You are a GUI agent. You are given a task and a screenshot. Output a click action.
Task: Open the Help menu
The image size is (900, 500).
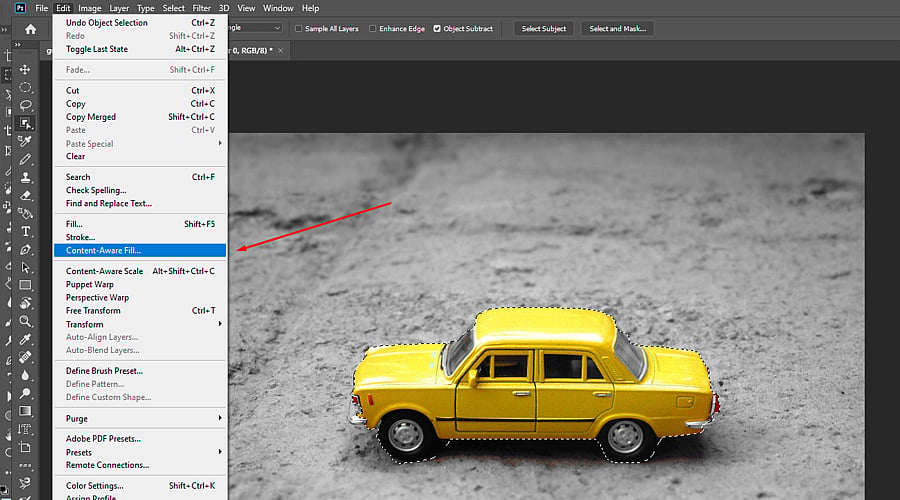click(x=311, y=8)
